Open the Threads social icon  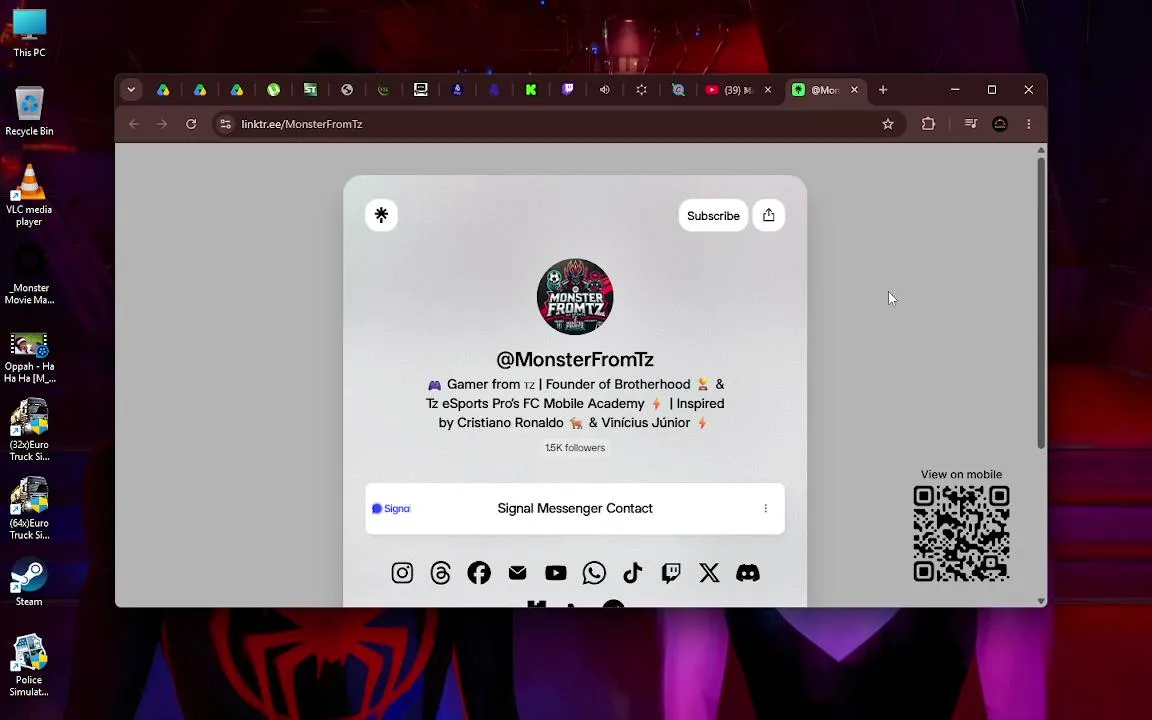[x=440, y=572]
